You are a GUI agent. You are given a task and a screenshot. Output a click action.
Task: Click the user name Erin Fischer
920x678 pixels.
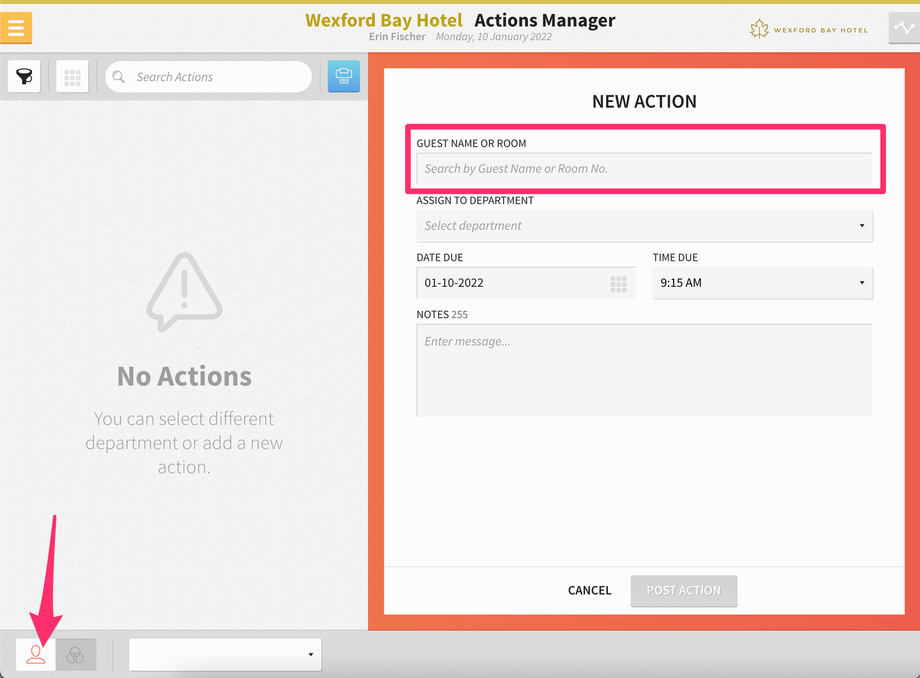click(397, 36)
